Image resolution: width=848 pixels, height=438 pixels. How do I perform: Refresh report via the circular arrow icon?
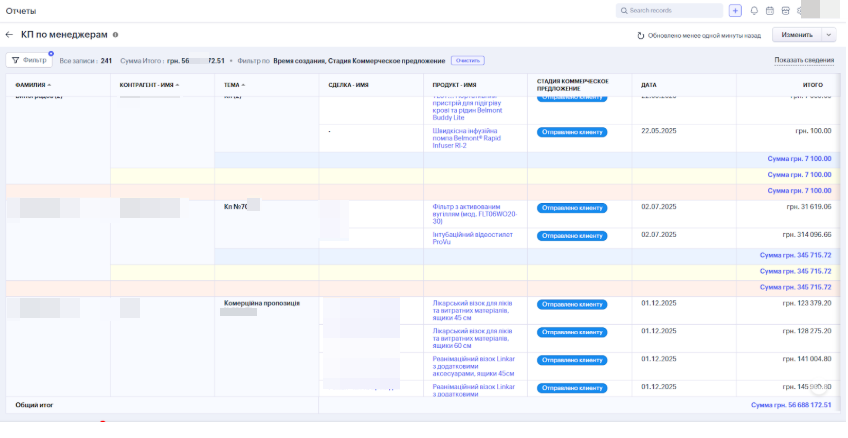(640, 36)
